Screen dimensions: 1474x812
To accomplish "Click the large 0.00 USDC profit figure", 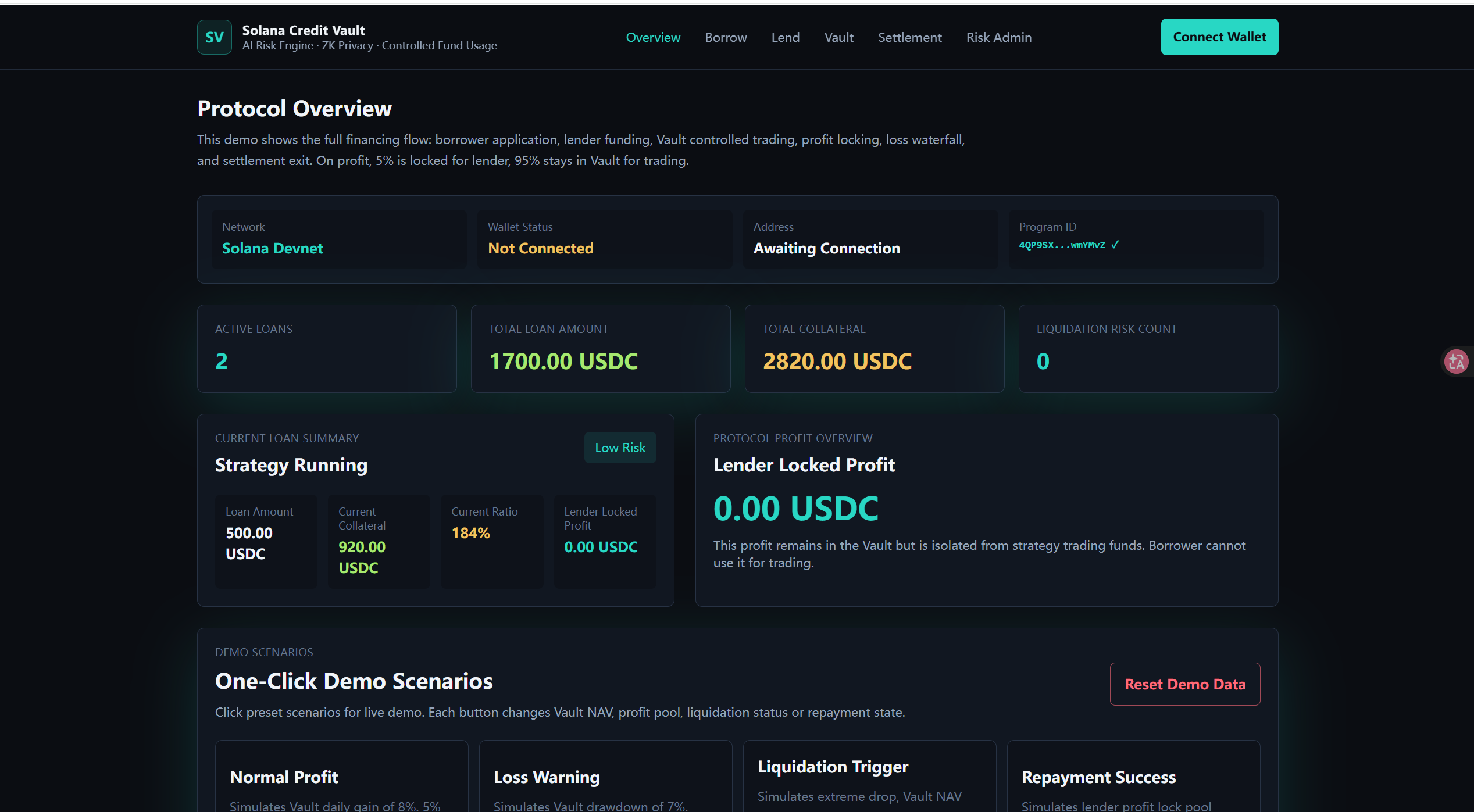I will click(x=795, y=509).
